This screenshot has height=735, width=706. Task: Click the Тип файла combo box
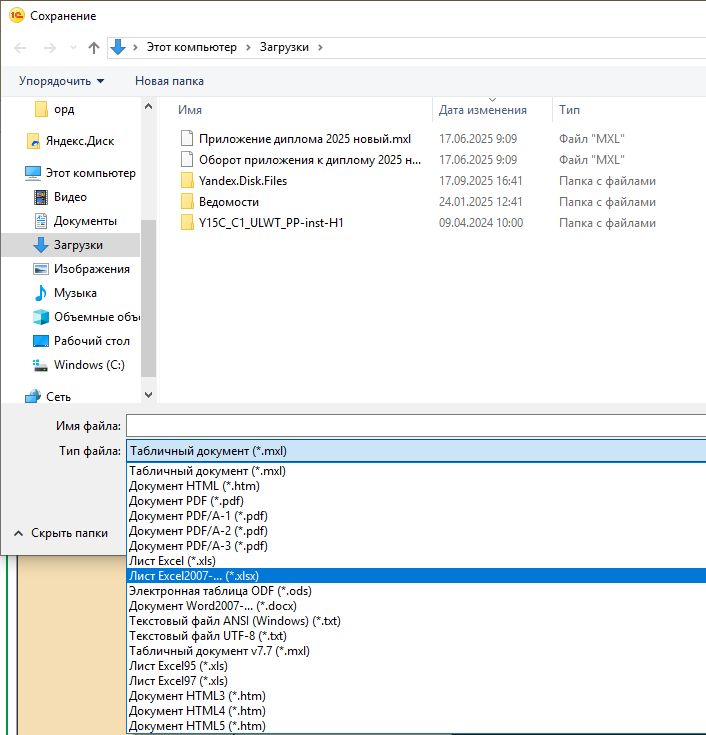415,451
